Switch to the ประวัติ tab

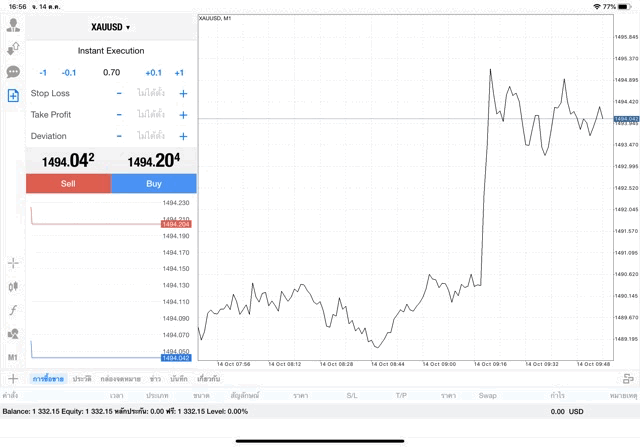(82, 379)
